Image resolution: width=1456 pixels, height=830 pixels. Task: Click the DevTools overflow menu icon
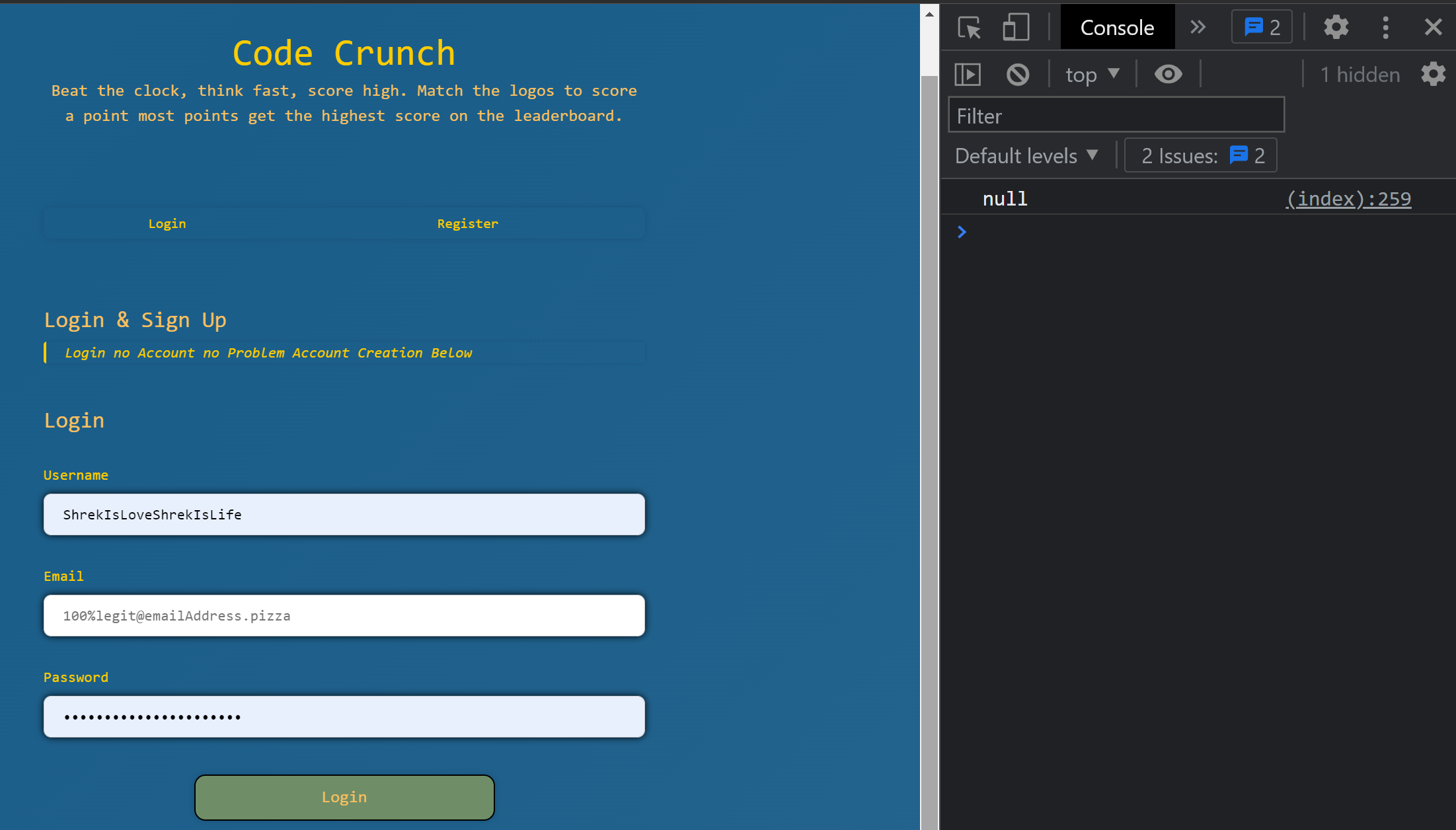pos(1384,27)
